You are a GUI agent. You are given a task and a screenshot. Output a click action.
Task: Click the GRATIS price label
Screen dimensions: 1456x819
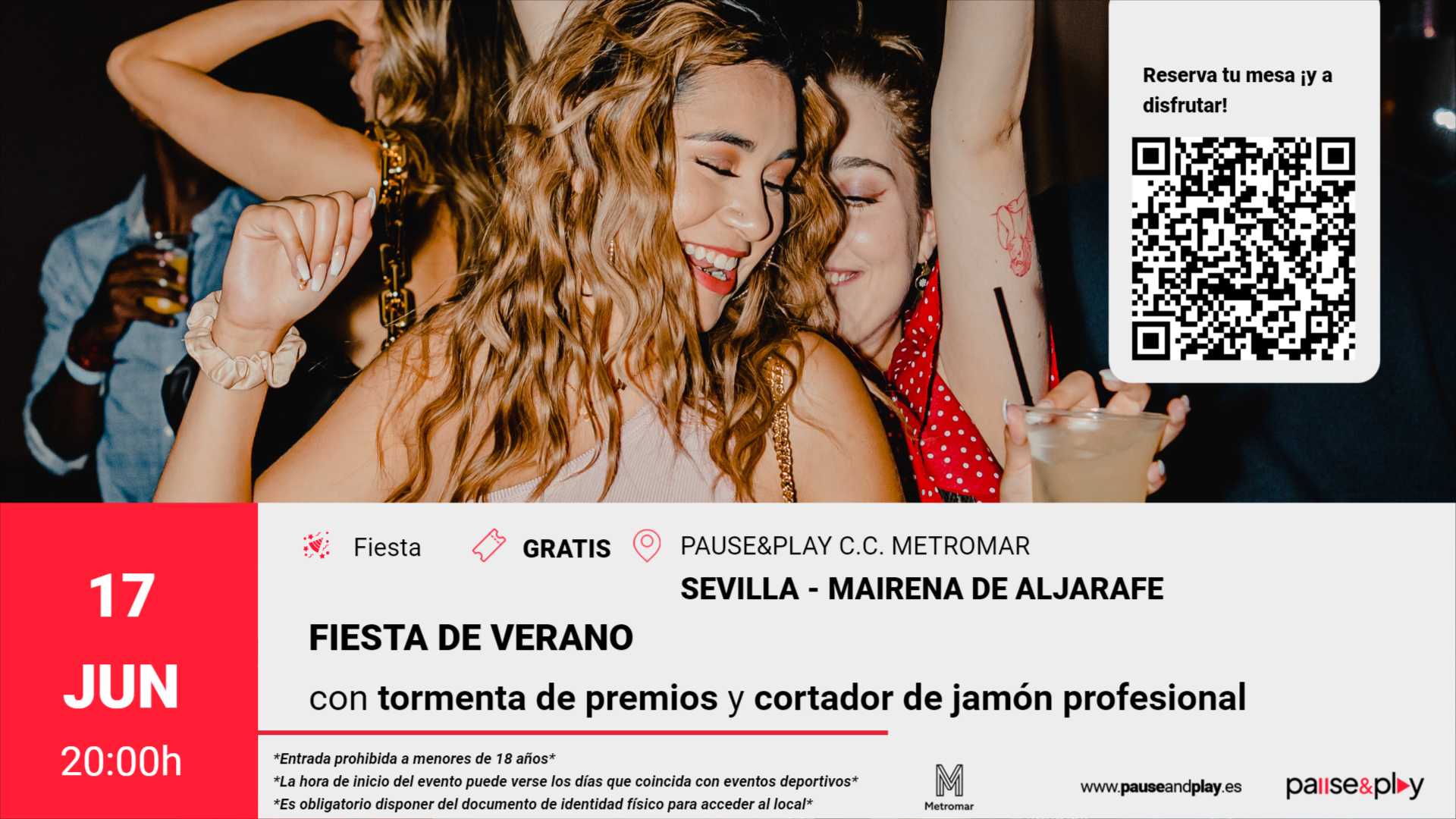click(566, 548)
